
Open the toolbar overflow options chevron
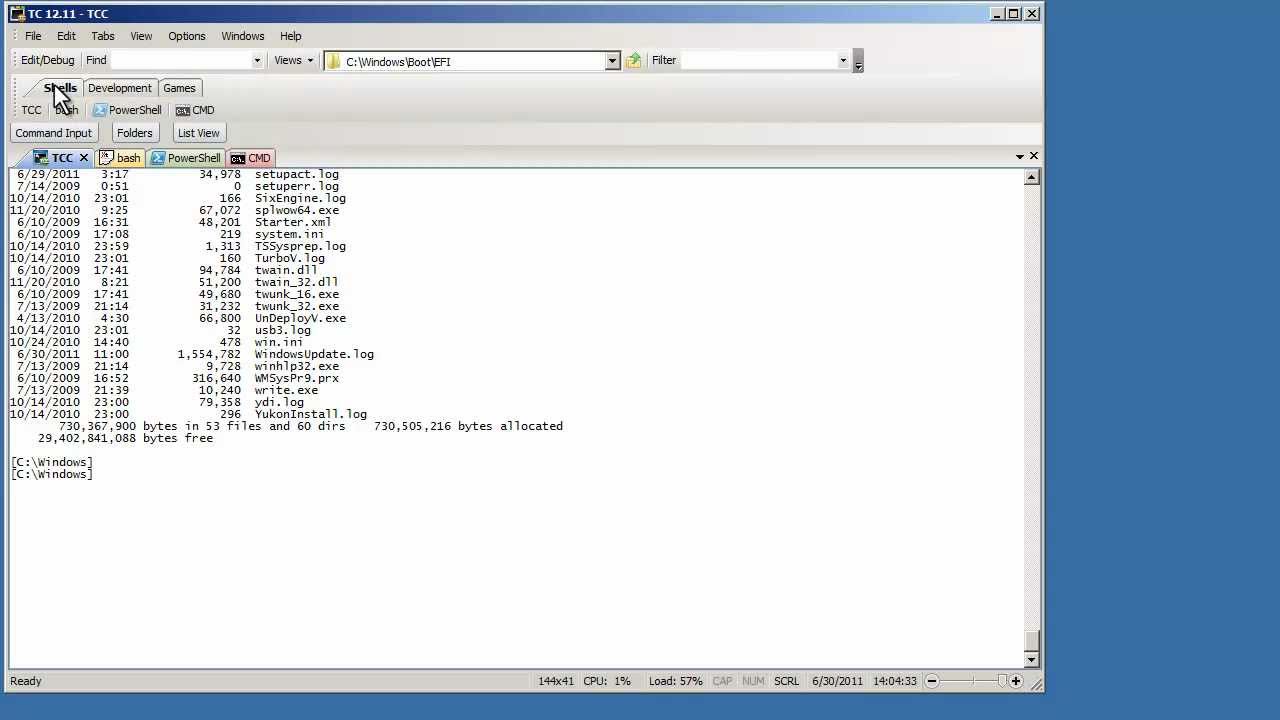pyautogui.click(x=858, y=62)
